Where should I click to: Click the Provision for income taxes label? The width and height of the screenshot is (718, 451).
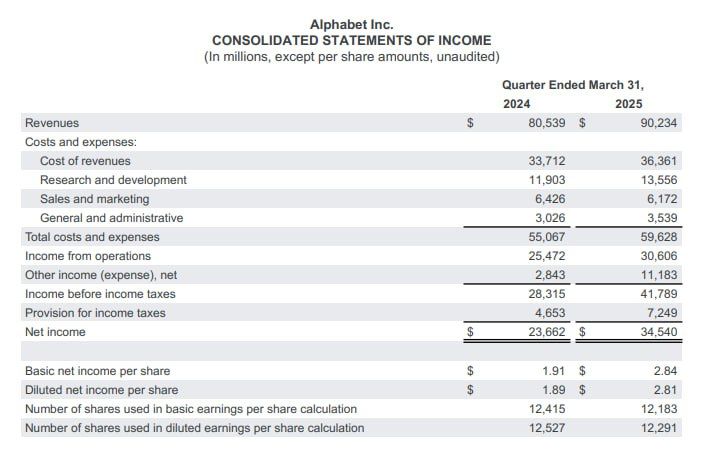point(95,313)
